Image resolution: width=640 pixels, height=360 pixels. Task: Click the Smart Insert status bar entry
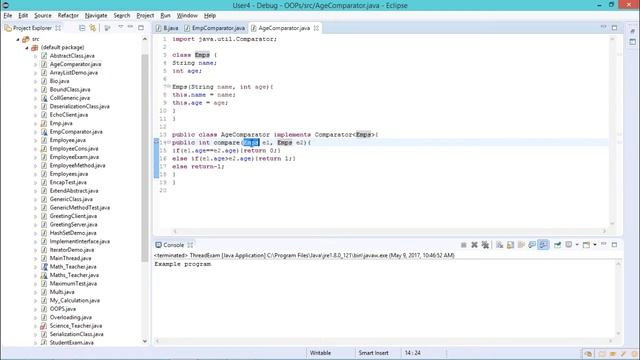point(373,353)
